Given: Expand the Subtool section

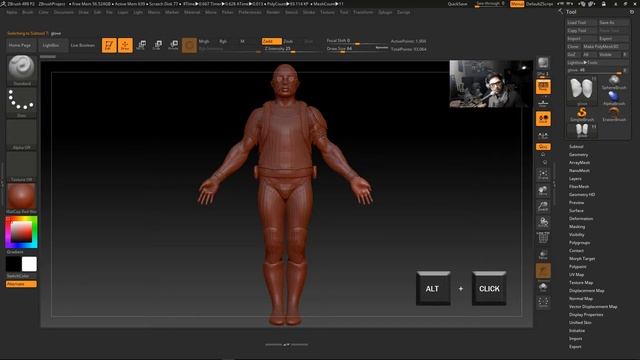Looking at the screenshot, I should coord(576,147).
